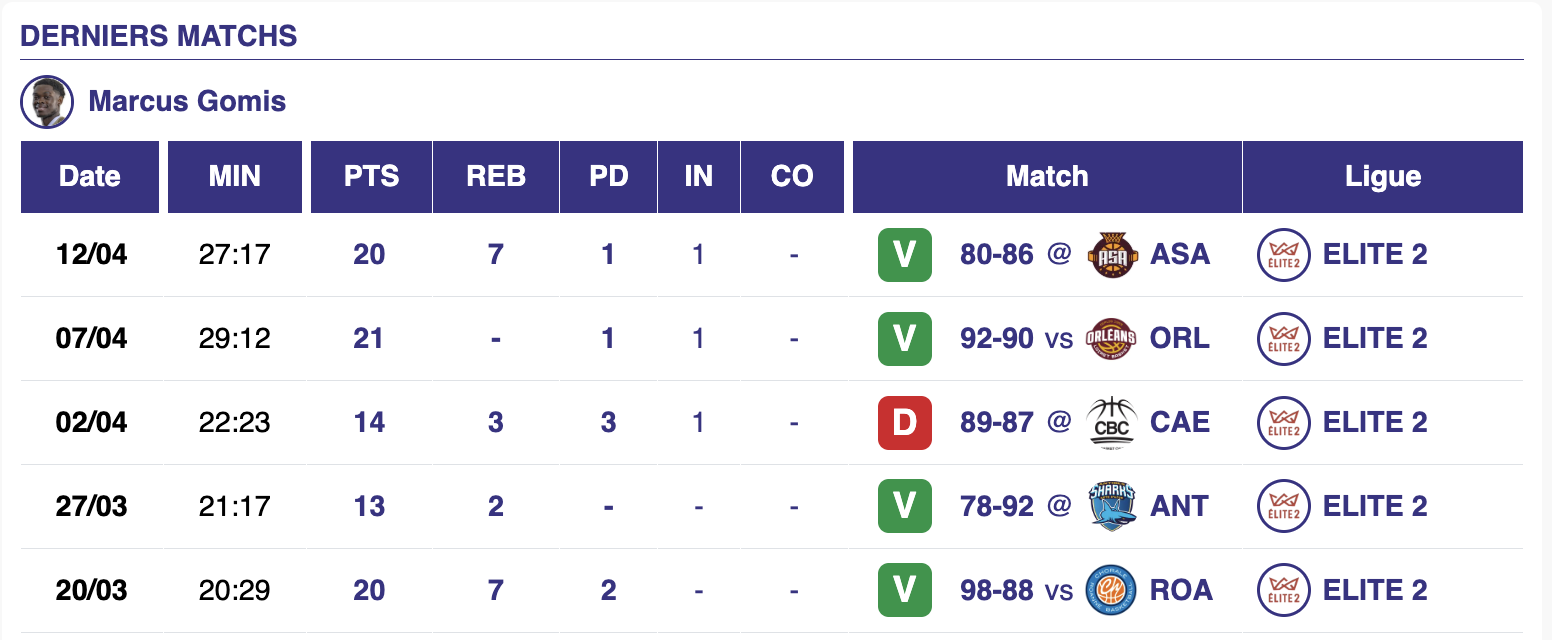Open the 78-92 match score against ANT
This screenshot has height=640, width=1552.
coord(996,506)
